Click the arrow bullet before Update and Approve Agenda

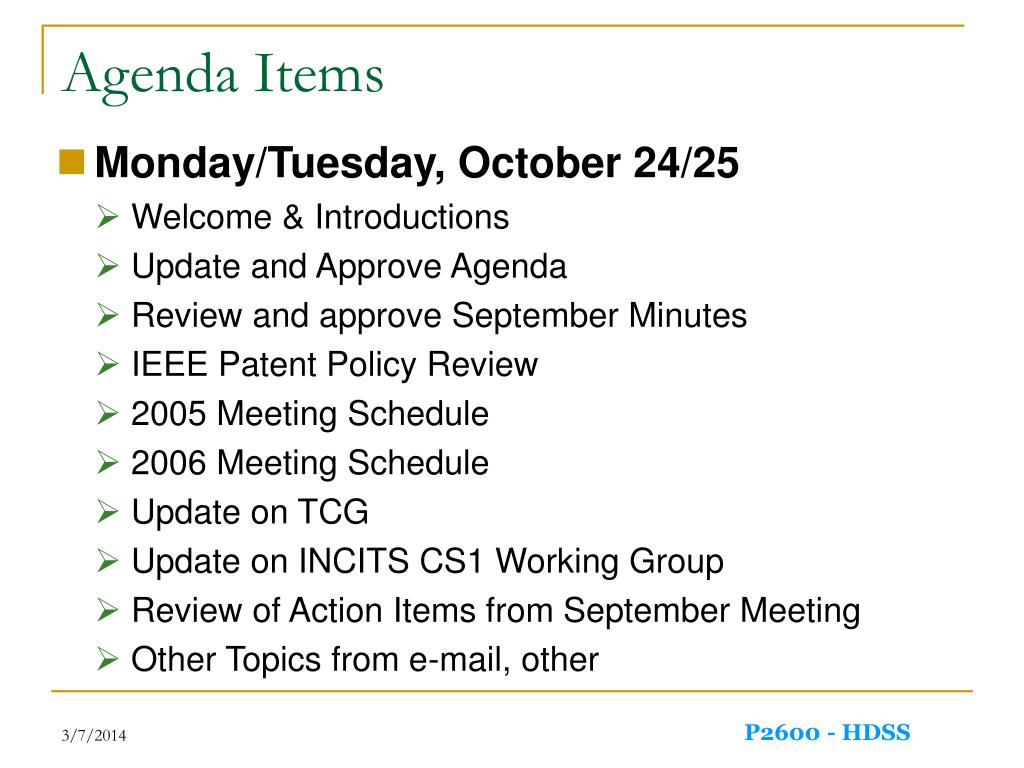(x=108, y=266)
